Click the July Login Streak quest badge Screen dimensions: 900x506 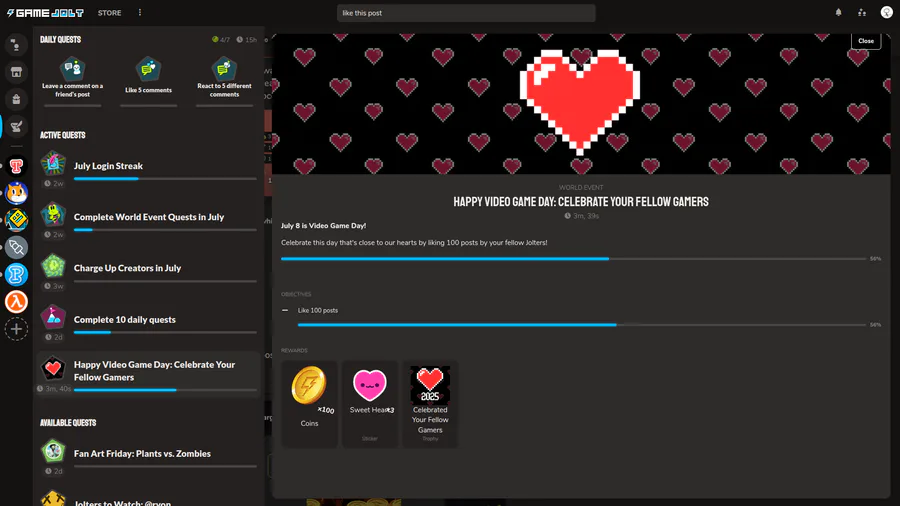tap(53, 164)
